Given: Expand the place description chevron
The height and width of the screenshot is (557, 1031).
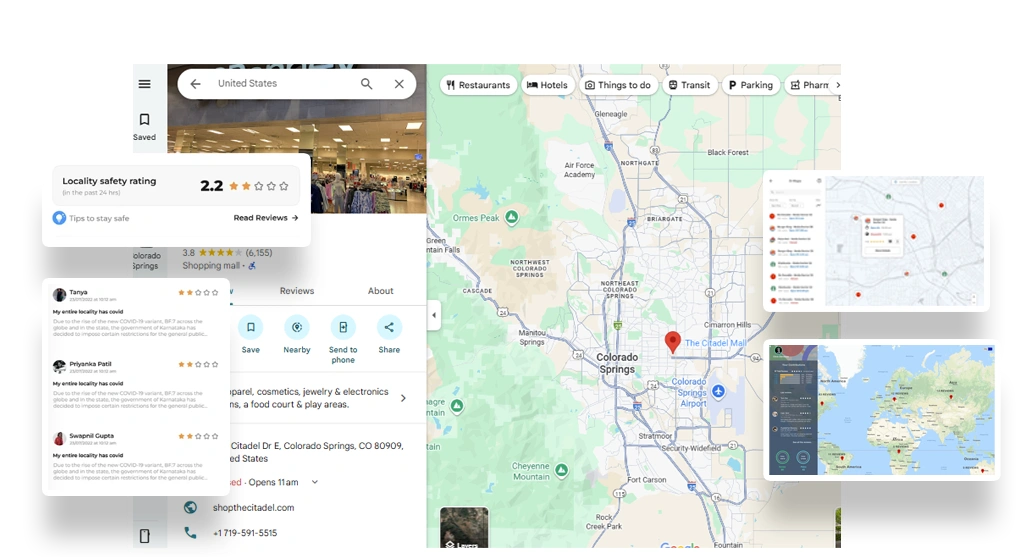Looking at the screenshot, I should pyautogui.click(x=403, y=398).
